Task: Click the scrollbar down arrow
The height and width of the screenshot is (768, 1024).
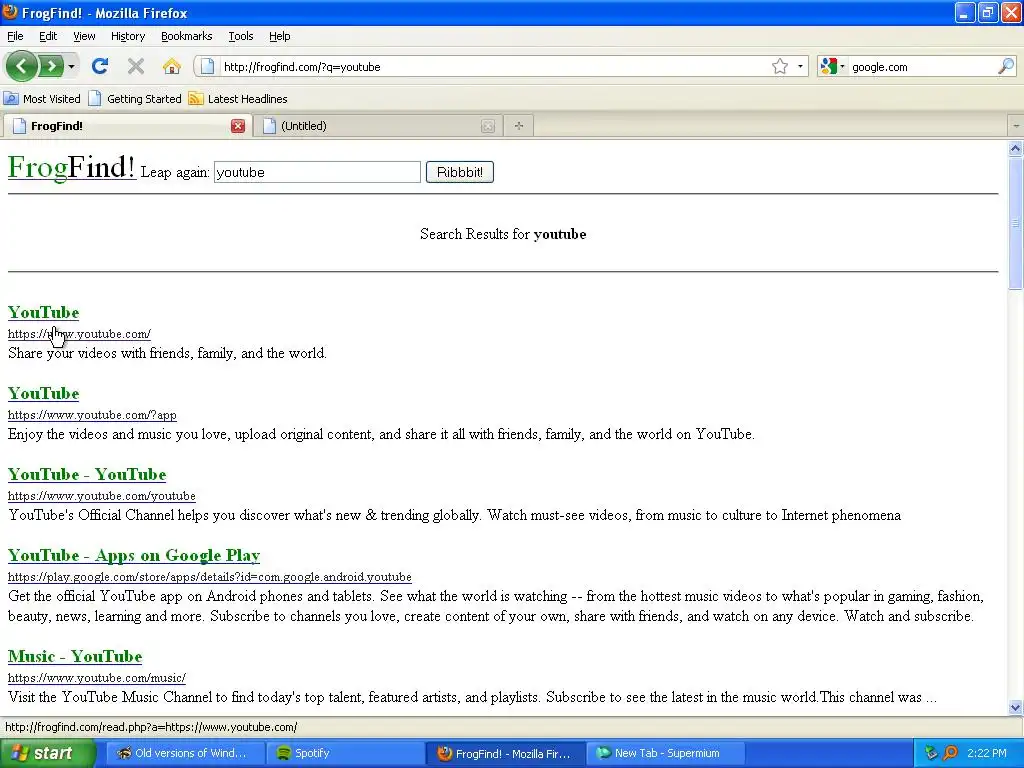Action: click(x=1016, y=707)
